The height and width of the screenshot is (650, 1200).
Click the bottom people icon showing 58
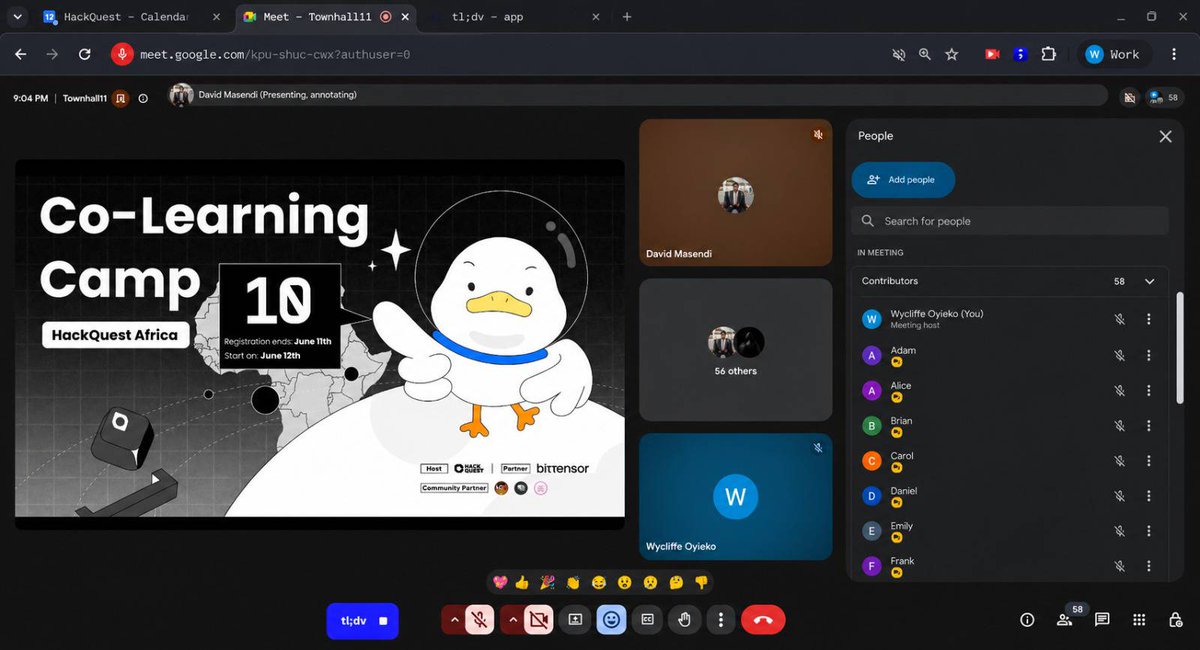pyautogui.click(x=1064, y=620)
